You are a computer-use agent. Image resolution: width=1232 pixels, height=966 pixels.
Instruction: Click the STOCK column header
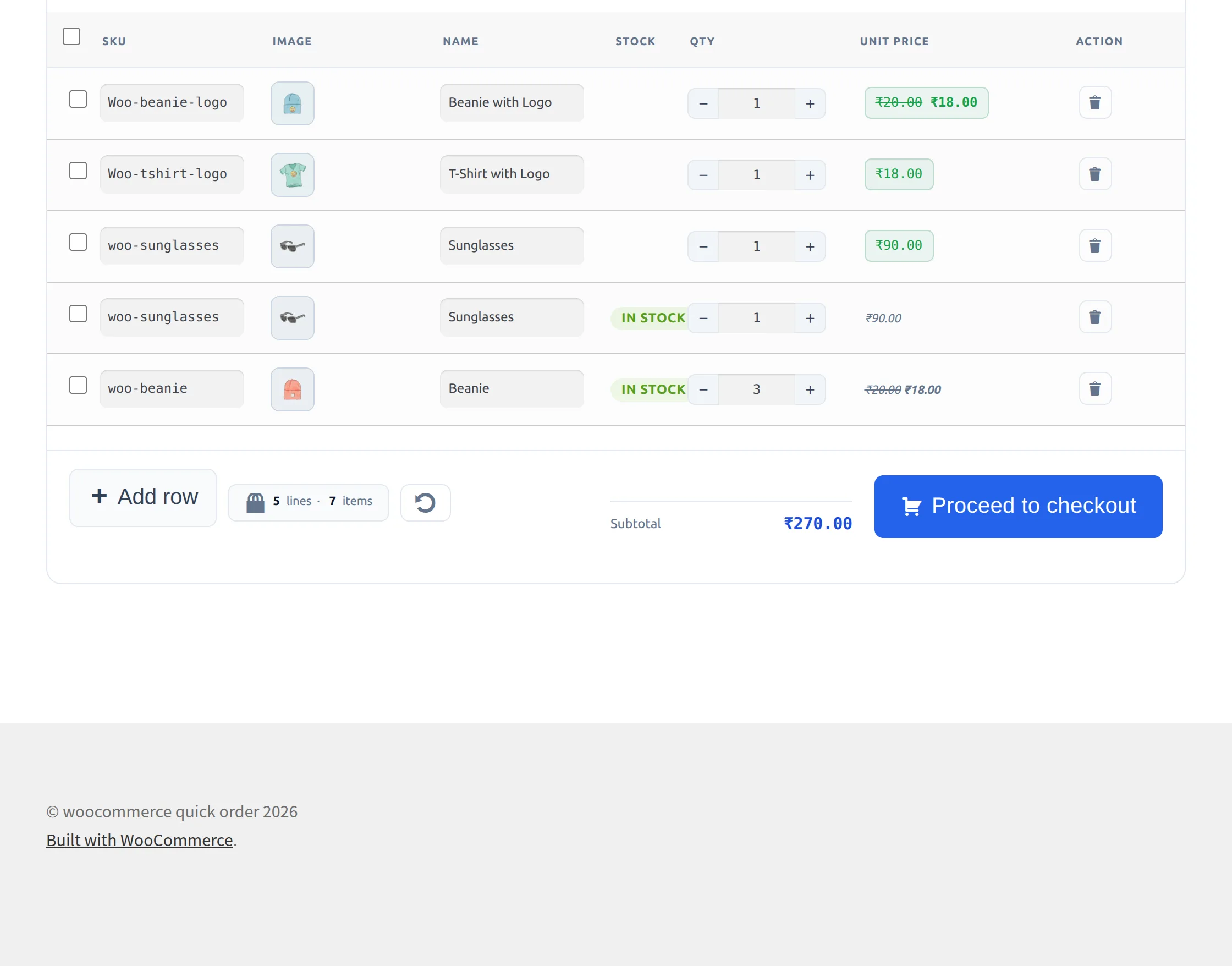(x=635, y=41)
